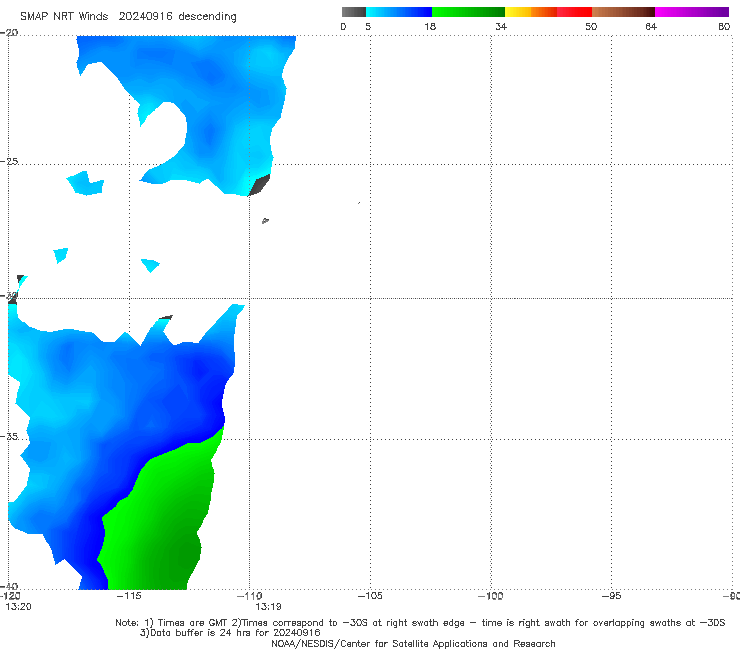Click the colorbar label '18'
Image resolution: width=740 pixels, height=650 pixels.
[x=430, y=26]
